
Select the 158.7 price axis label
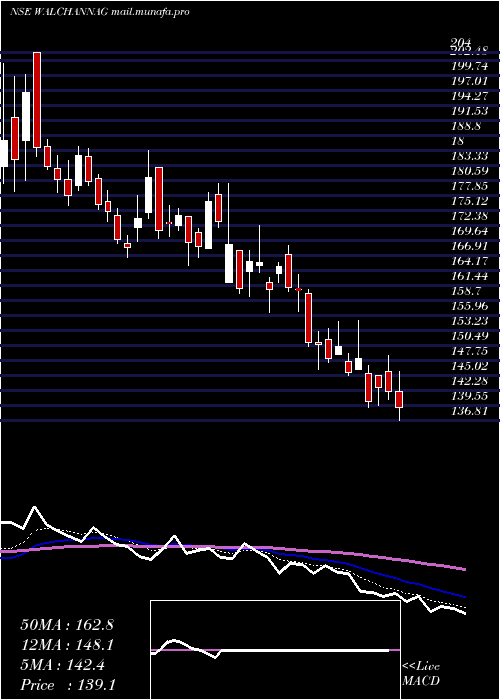(465, 291)
